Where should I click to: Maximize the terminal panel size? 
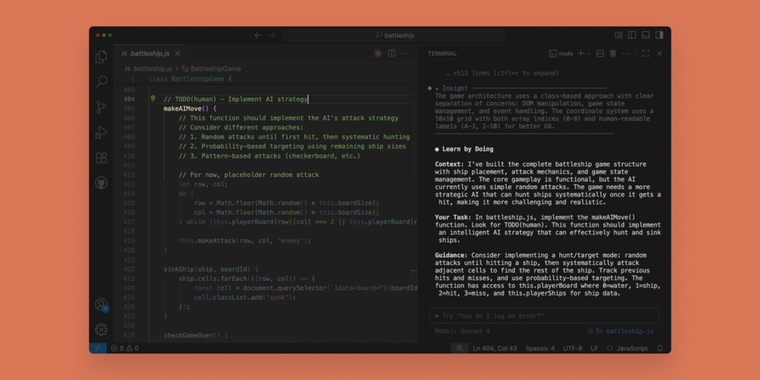click(x=646, y=54)
